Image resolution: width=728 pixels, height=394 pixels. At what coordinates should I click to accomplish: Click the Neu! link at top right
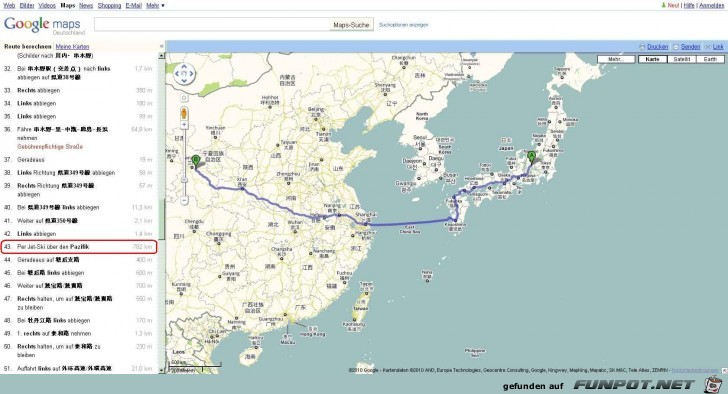coord(673,6)
